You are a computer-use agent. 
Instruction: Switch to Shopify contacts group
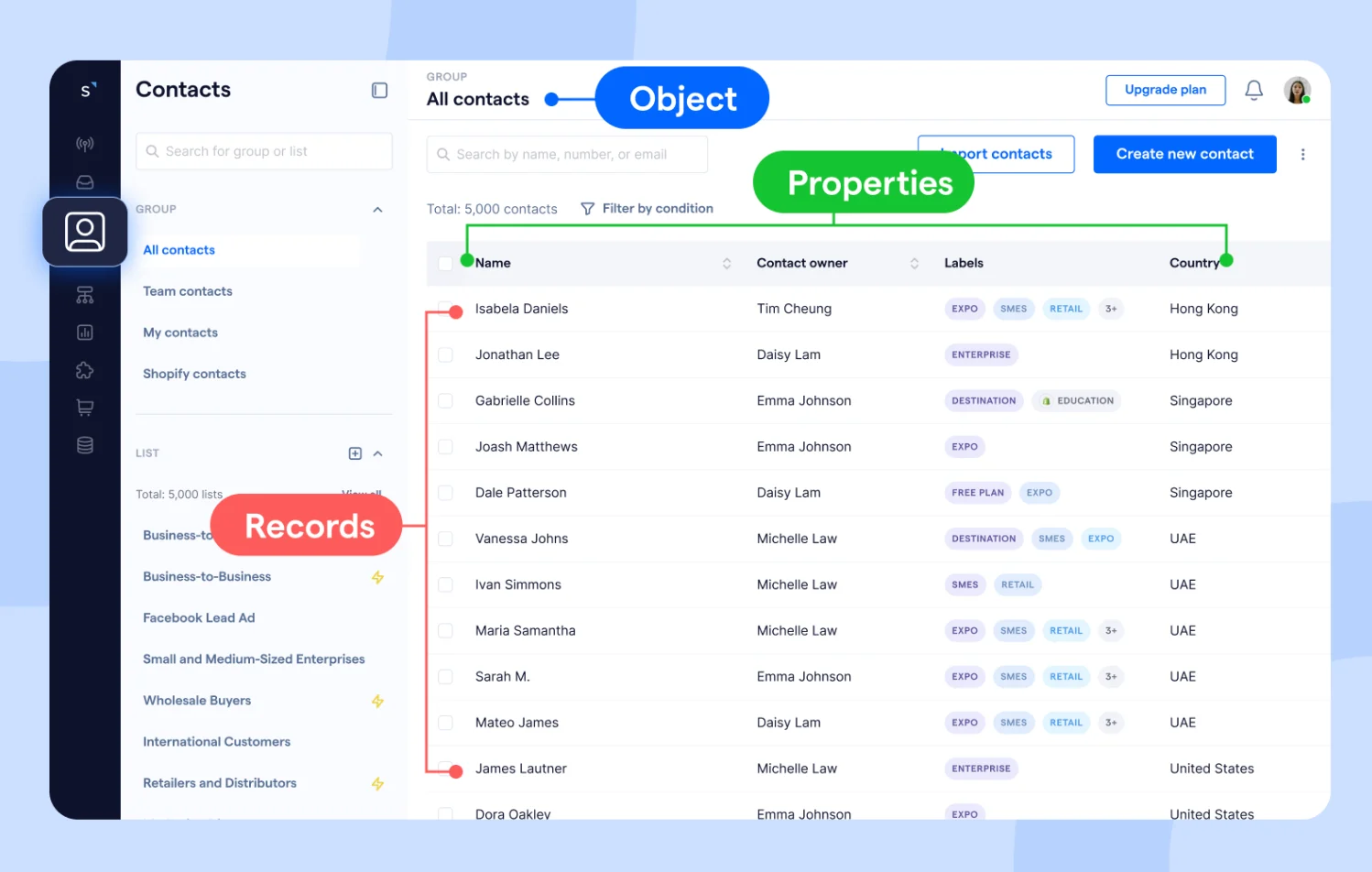[193, 374]
